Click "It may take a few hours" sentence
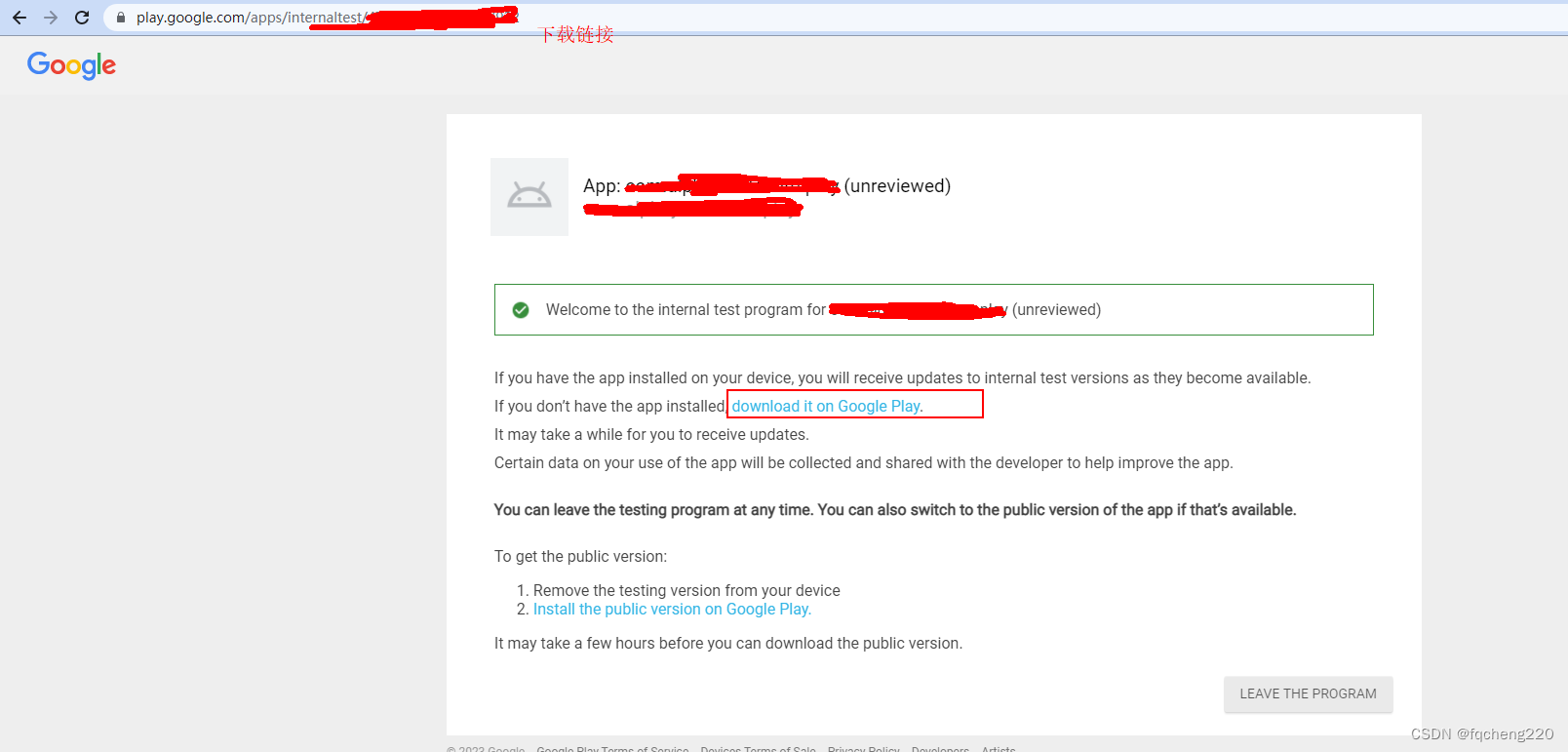Viewport: 1568px width, 752px height. point(728,644)
